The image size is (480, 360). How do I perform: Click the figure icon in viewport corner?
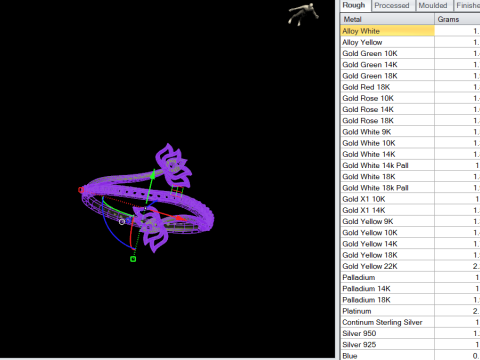tap(303, 14)
